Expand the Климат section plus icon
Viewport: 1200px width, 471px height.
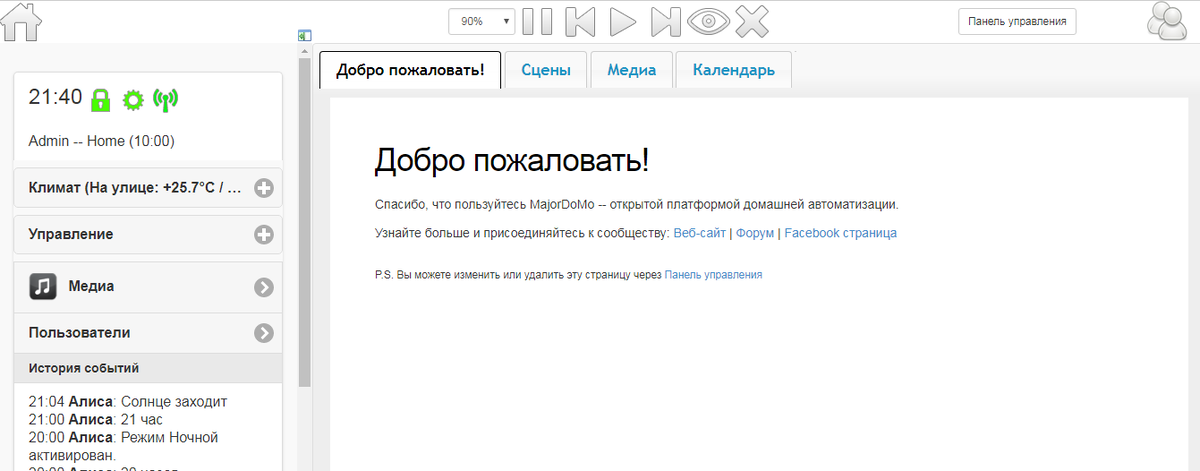click(x=264, y=187)
